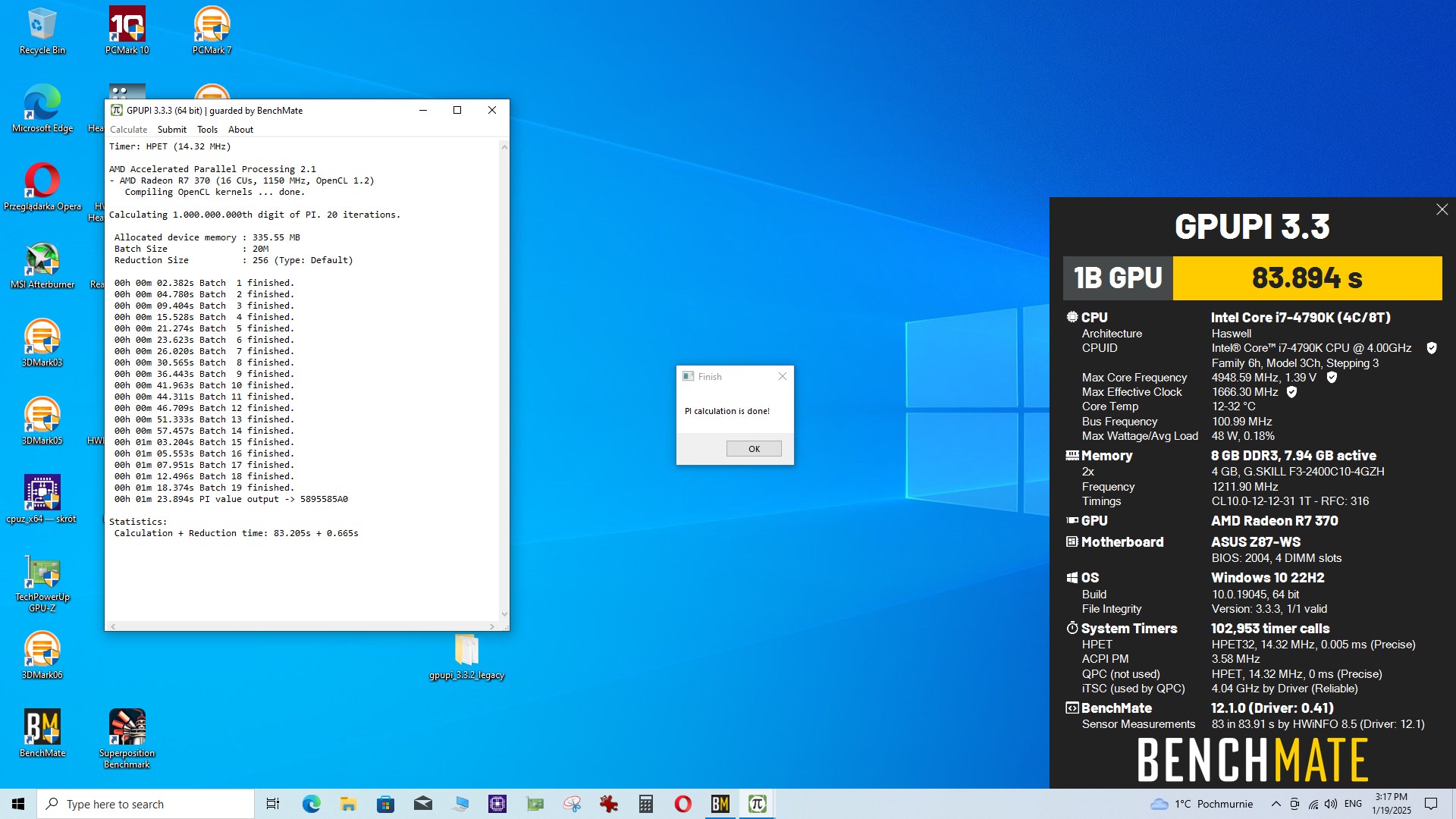Open the Tools menu in GPUPI
The height and width of the screenshot is (819, 1456).
[207, 130]
